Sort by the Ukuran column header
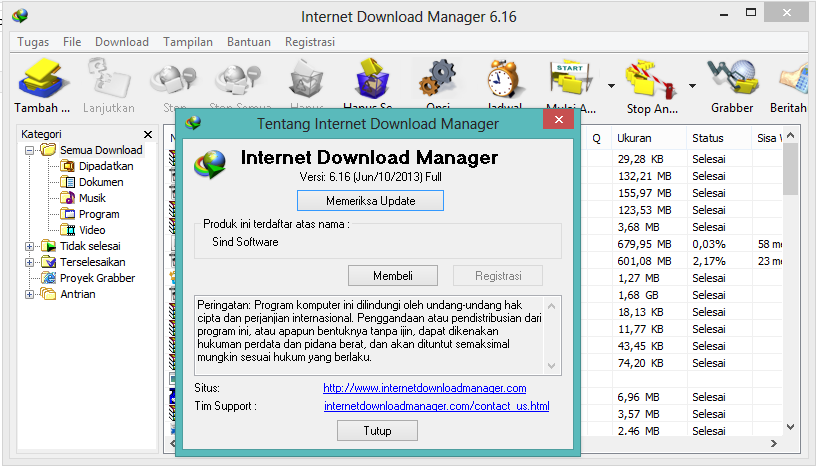 (x=648, y=138)
